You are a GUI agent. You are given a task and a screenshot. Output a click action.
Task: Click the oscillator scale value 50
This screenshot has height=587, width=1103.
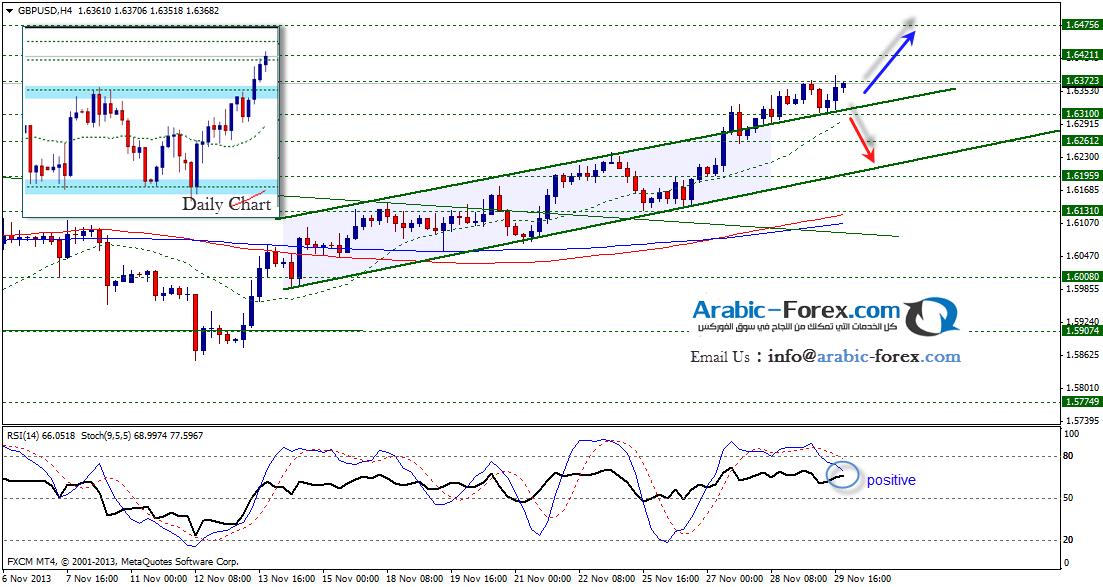(1067, 498)
